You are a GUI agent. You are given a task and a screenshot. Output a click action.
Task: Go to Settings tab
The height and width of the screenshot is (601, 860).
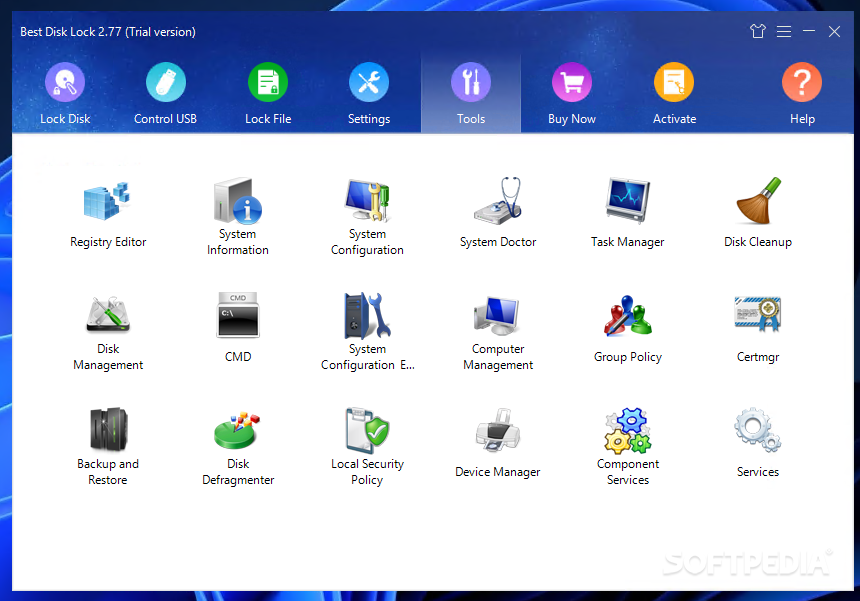[369, 94]
